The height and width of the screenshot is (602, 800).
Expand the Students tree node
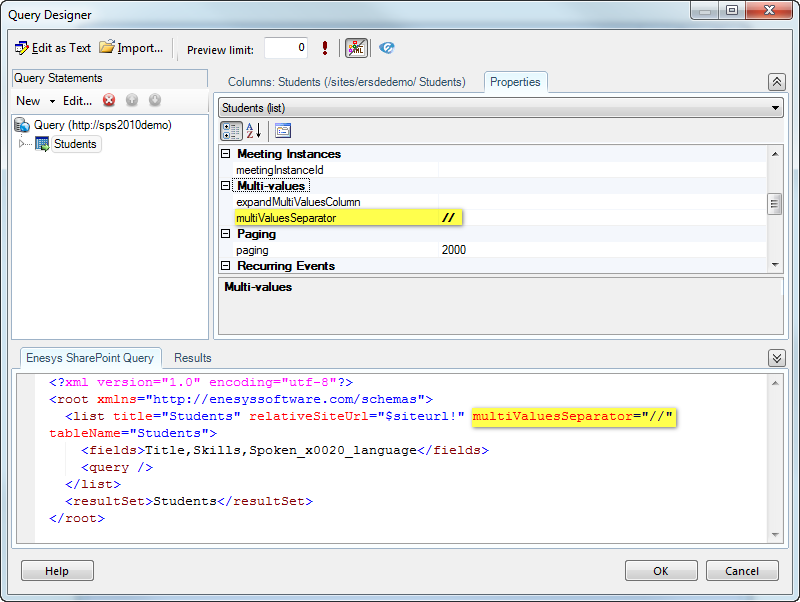[x=22, y=144]
